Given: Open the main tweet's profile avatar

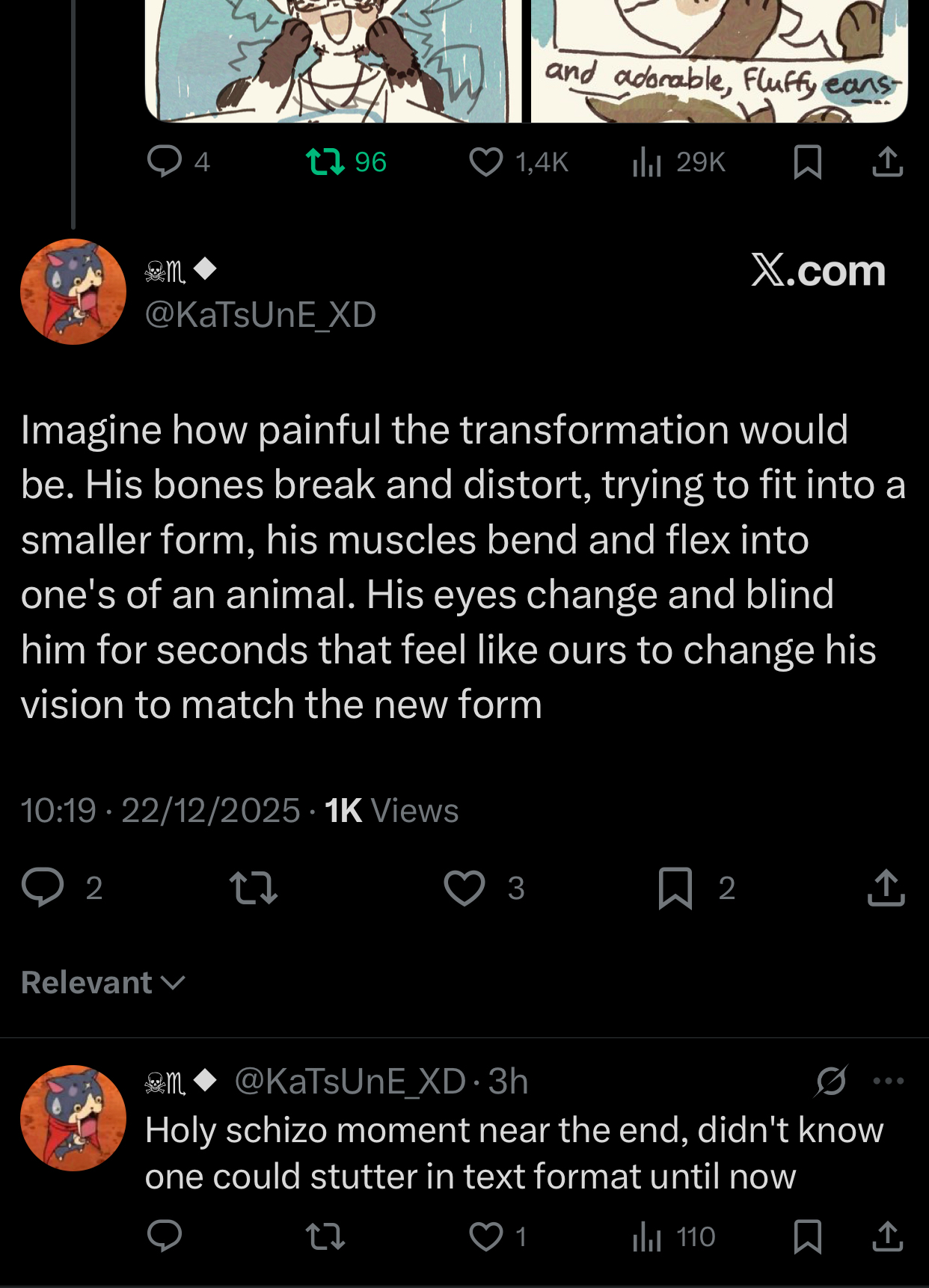Looking at the screenshot, I should point(73,292).
